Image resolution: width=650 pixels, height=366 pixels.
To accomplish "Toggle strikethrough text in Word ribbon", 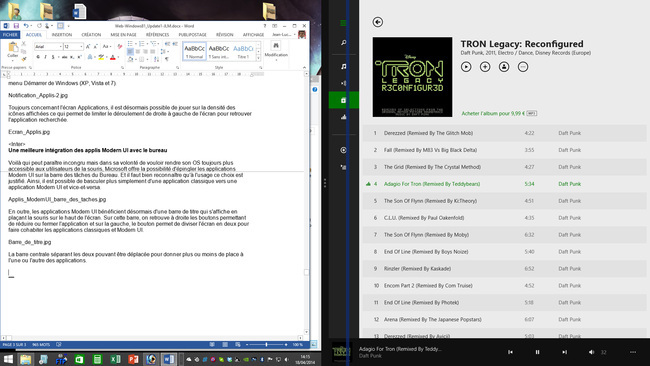I will click(x=64, y=57).
